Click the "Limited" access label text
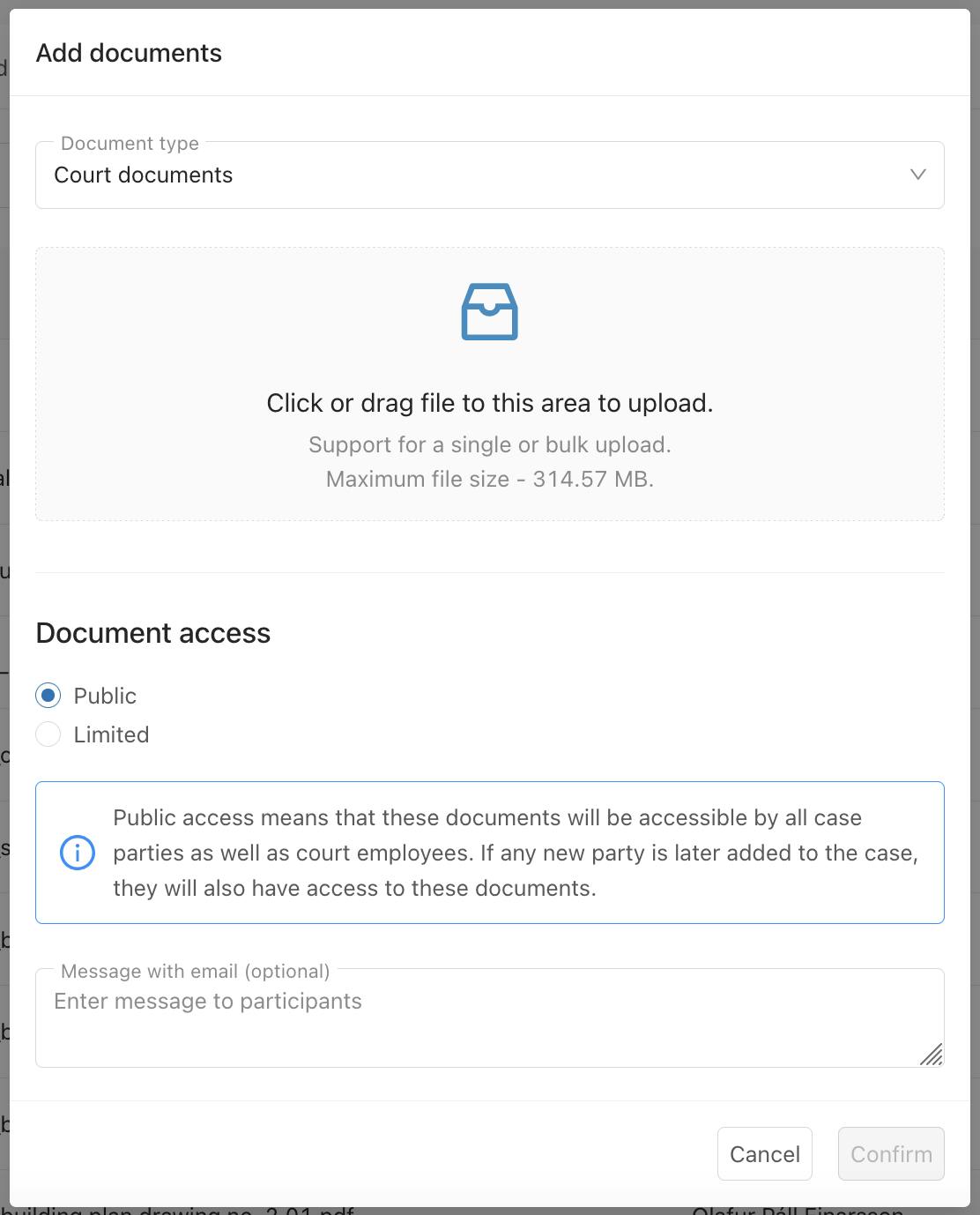The width and height of the screenshot is (980, 1215). [x=111, y=734]
